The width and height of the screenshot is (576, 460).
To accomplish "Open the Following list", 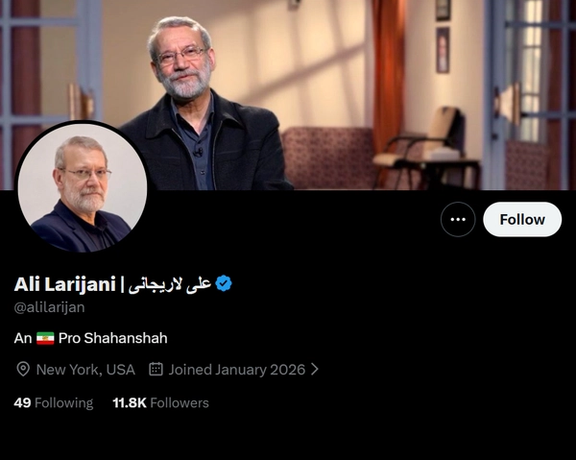I will [x=54, y=403].
